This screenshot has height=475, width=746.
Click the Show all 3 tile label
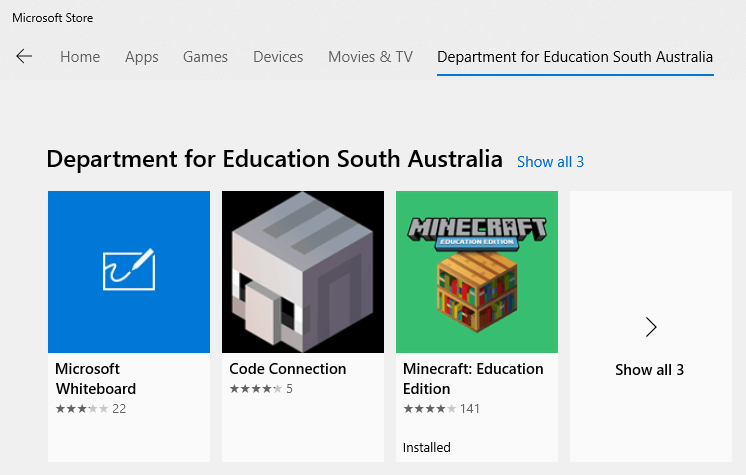649,370
